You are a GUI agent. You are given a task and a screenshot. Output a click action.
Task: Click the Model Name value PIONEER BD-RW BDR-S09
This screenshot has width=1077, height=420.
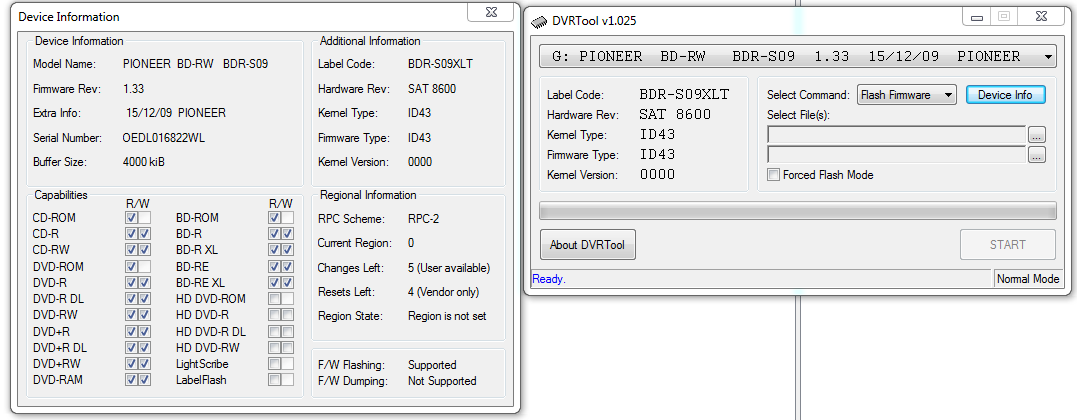(x=196, y=64)
